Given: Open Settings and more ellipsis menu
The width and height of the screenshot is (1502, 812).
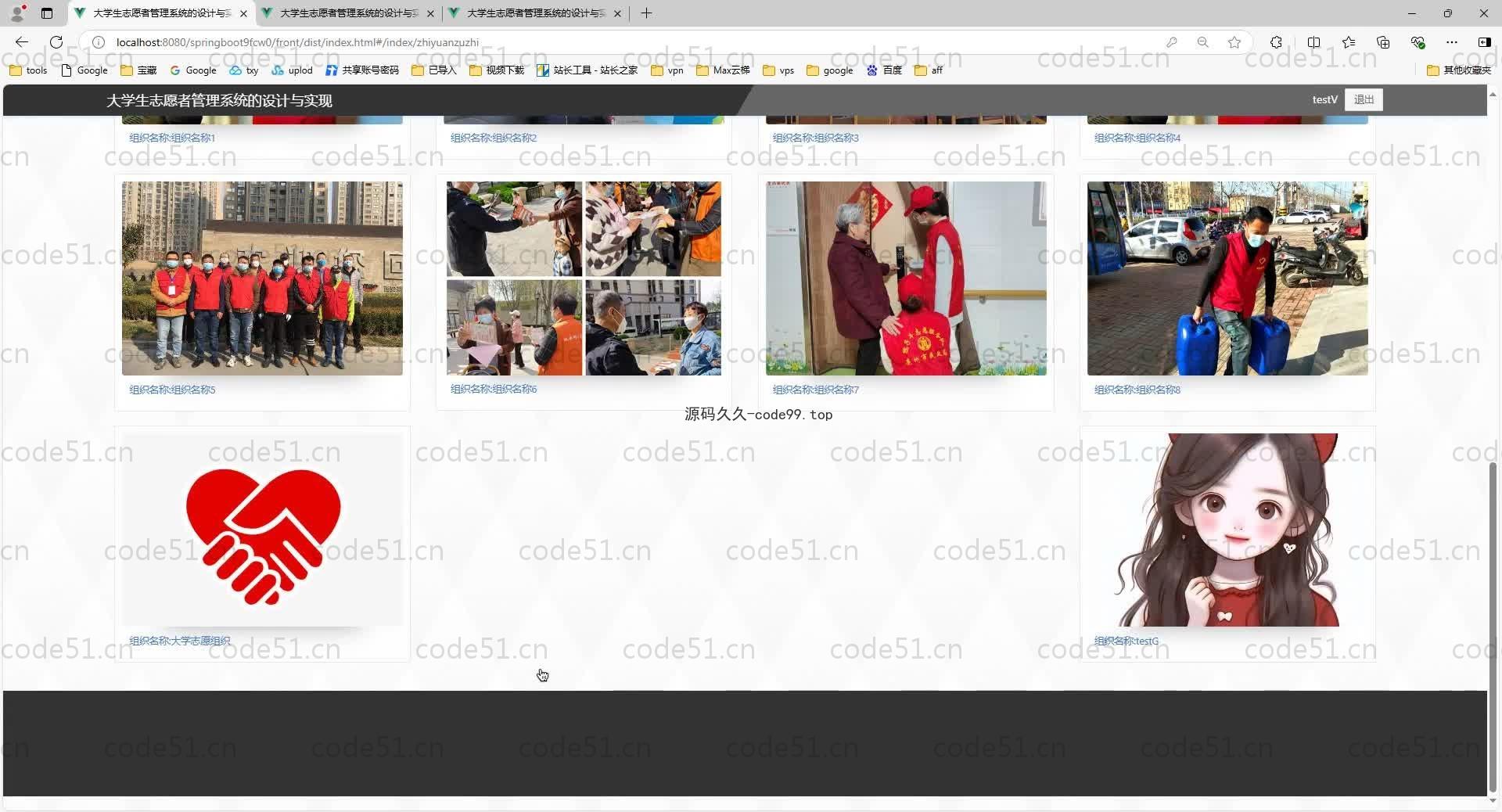Looking at the screenshot, I should [x=1452, y=42].
